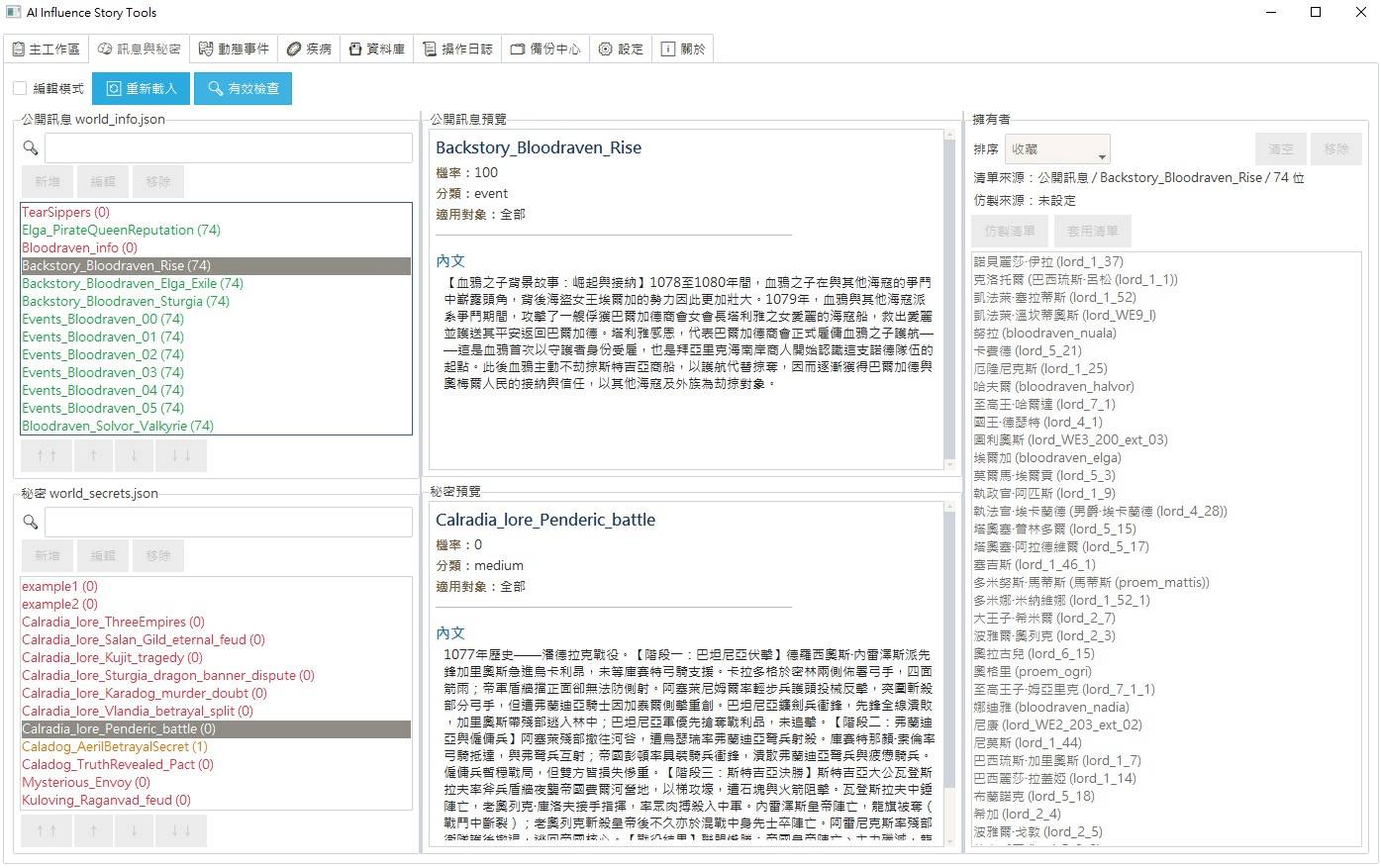
Task: Move public info item down one
Action: pyautogui.click(x=134, y=455)
